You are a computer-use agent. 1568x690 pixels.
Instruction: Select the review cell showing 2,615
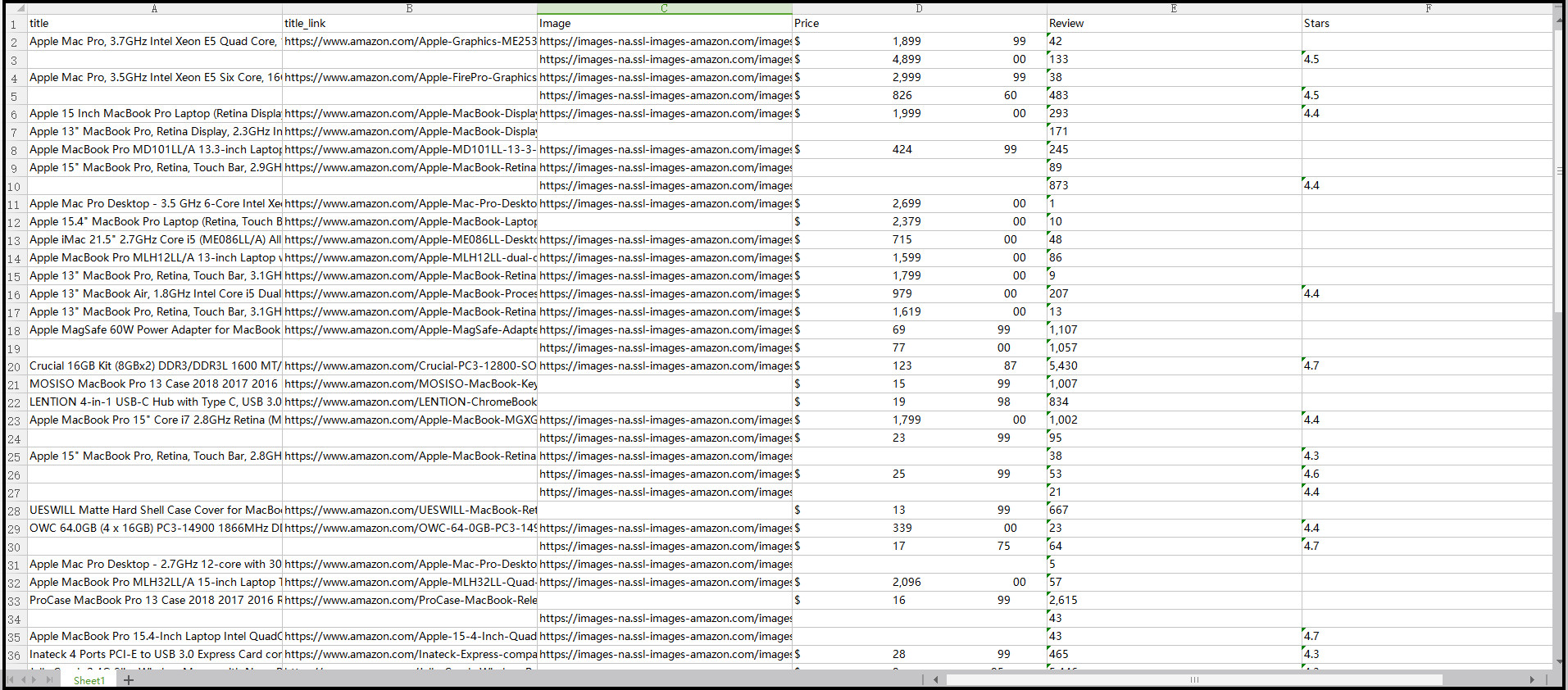tap(1175, 601)
